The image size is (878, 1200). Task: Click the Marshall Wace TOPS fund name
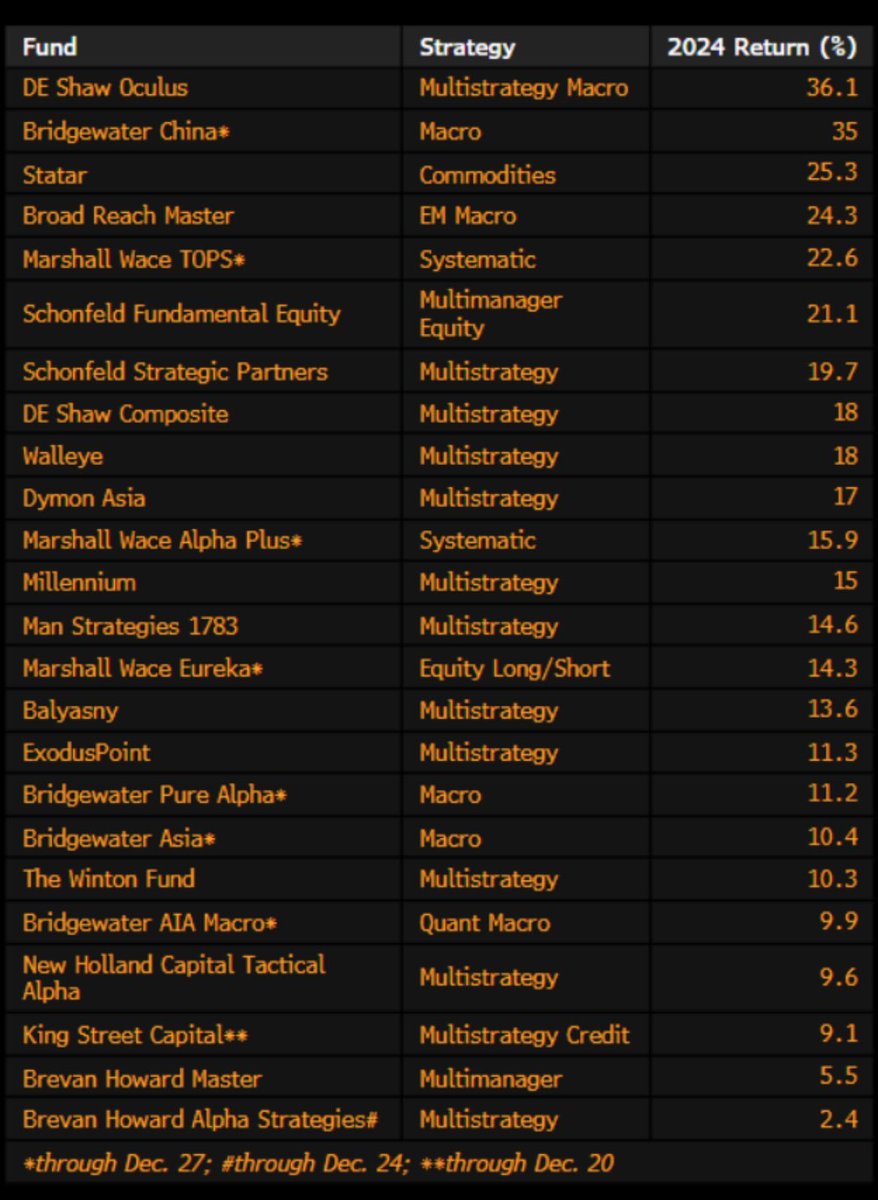134,259
